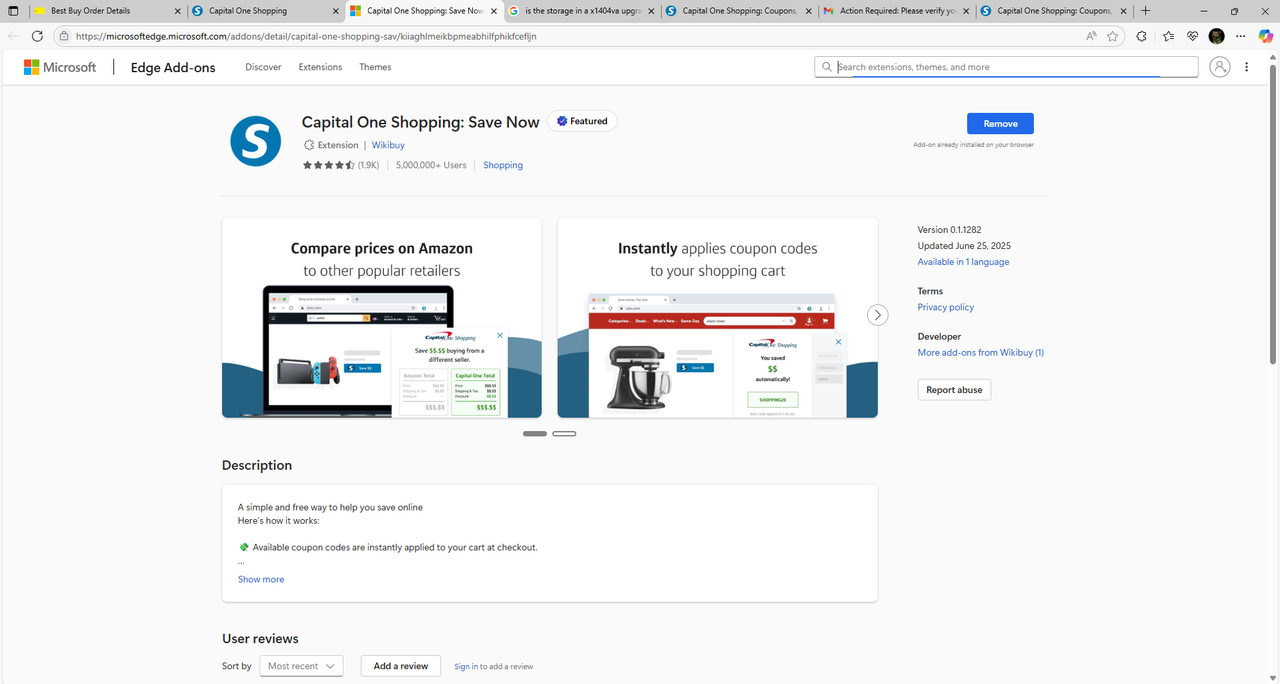Click Add a review button
Image resolution: width=1280 pixels, height=684 pixels.
[401, 666]
